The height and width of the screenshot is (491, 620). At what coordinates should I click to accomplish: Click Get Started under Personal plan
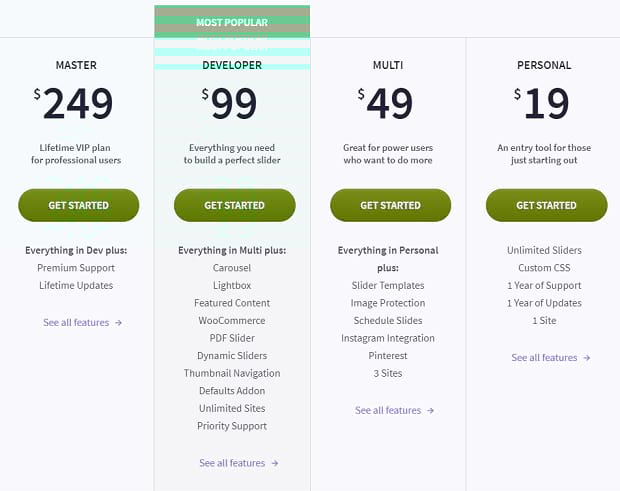pos(546,205)
